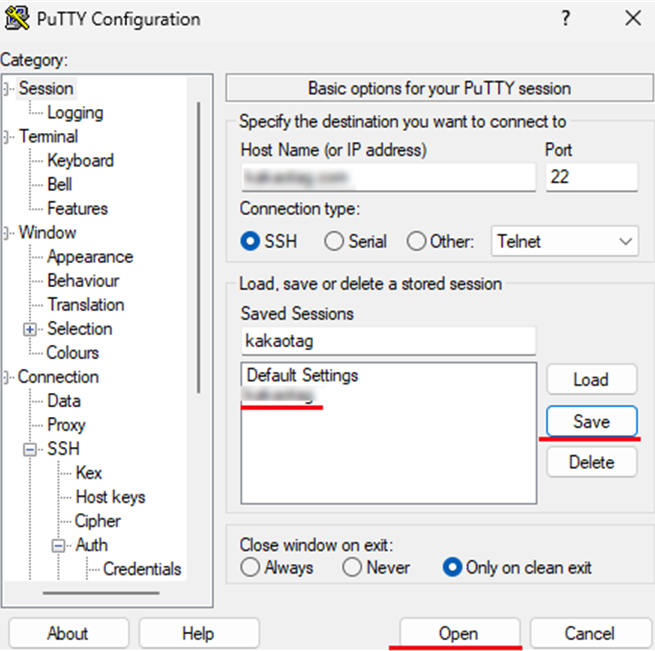This screenshot has width=655, height=651.
Task: Open Colours settings in the tree
Action: pos(73,353)
